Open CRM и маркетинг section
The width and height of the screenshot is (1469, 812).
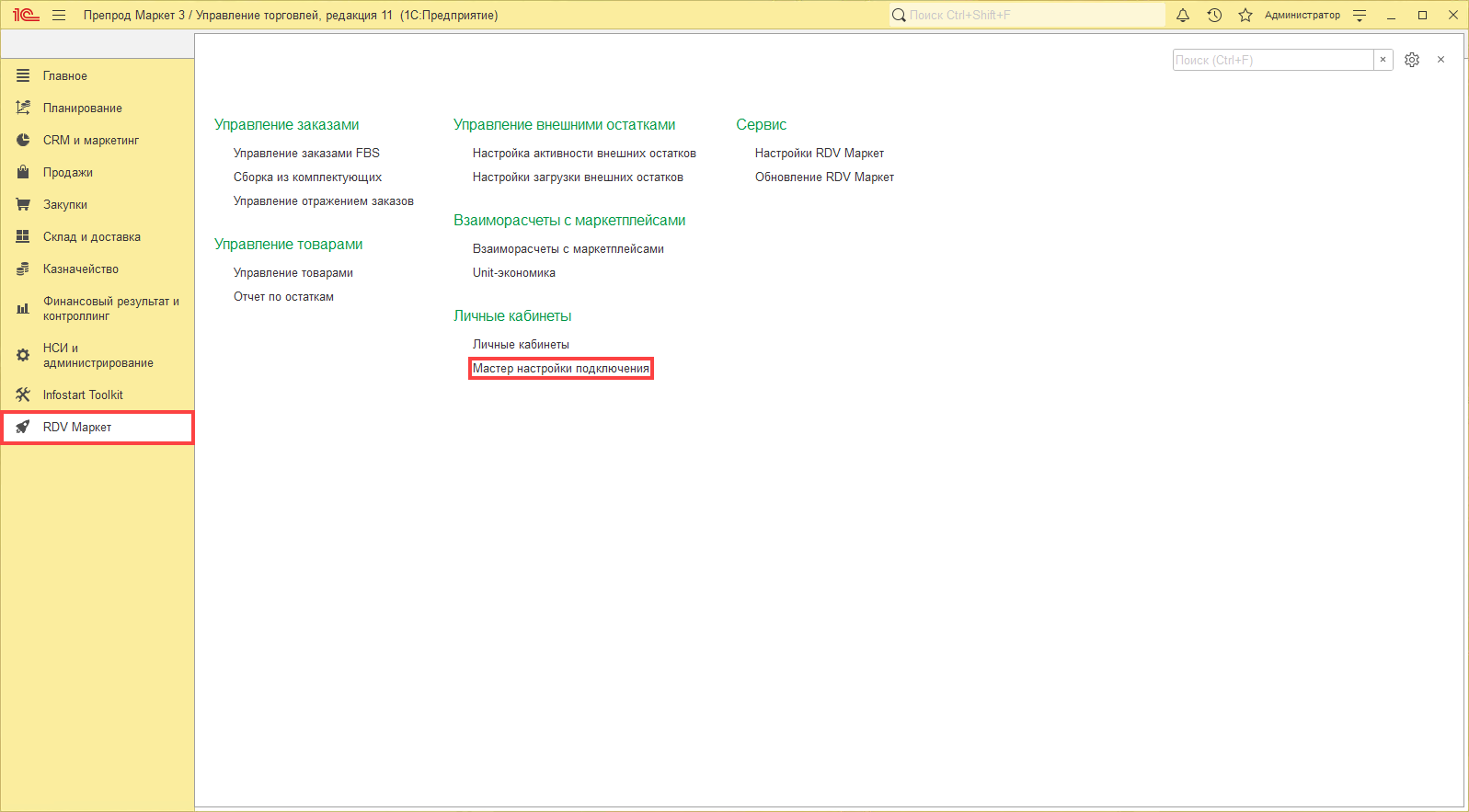pos(98,140)
